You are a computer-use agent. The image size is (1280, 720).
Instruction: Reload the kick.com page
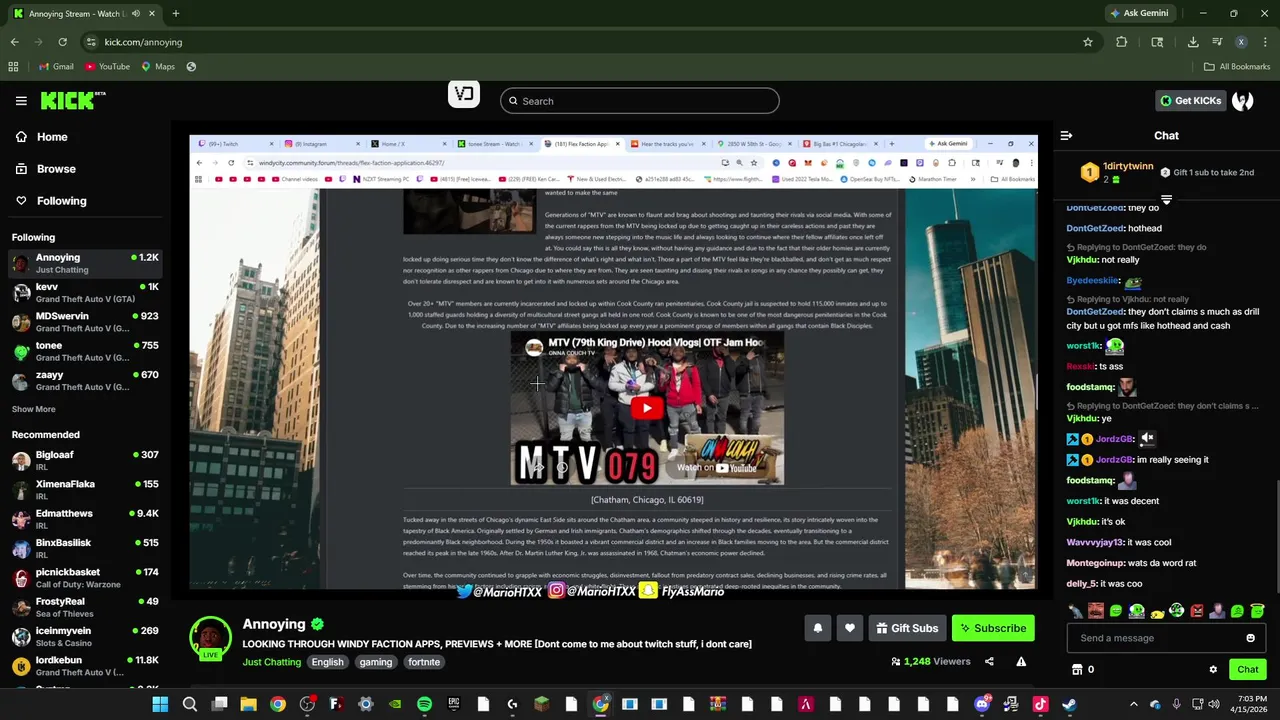tap(62, 42)
